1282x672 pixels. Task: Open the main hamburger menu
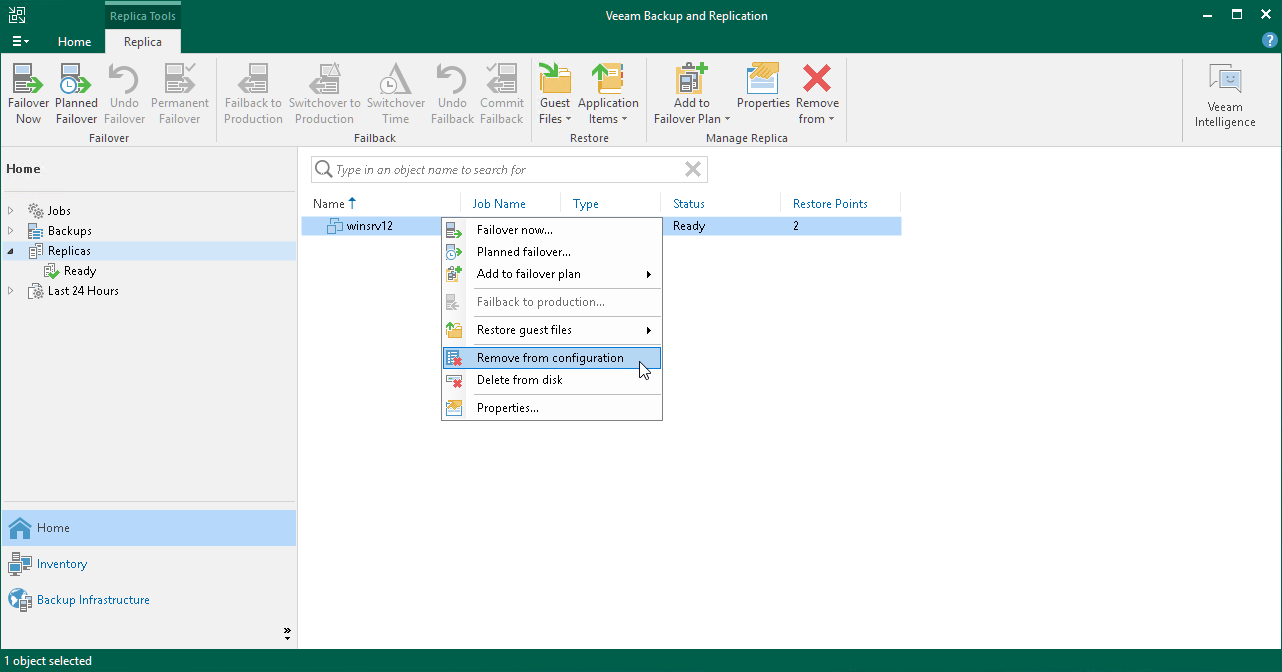[x=20, y=41]
